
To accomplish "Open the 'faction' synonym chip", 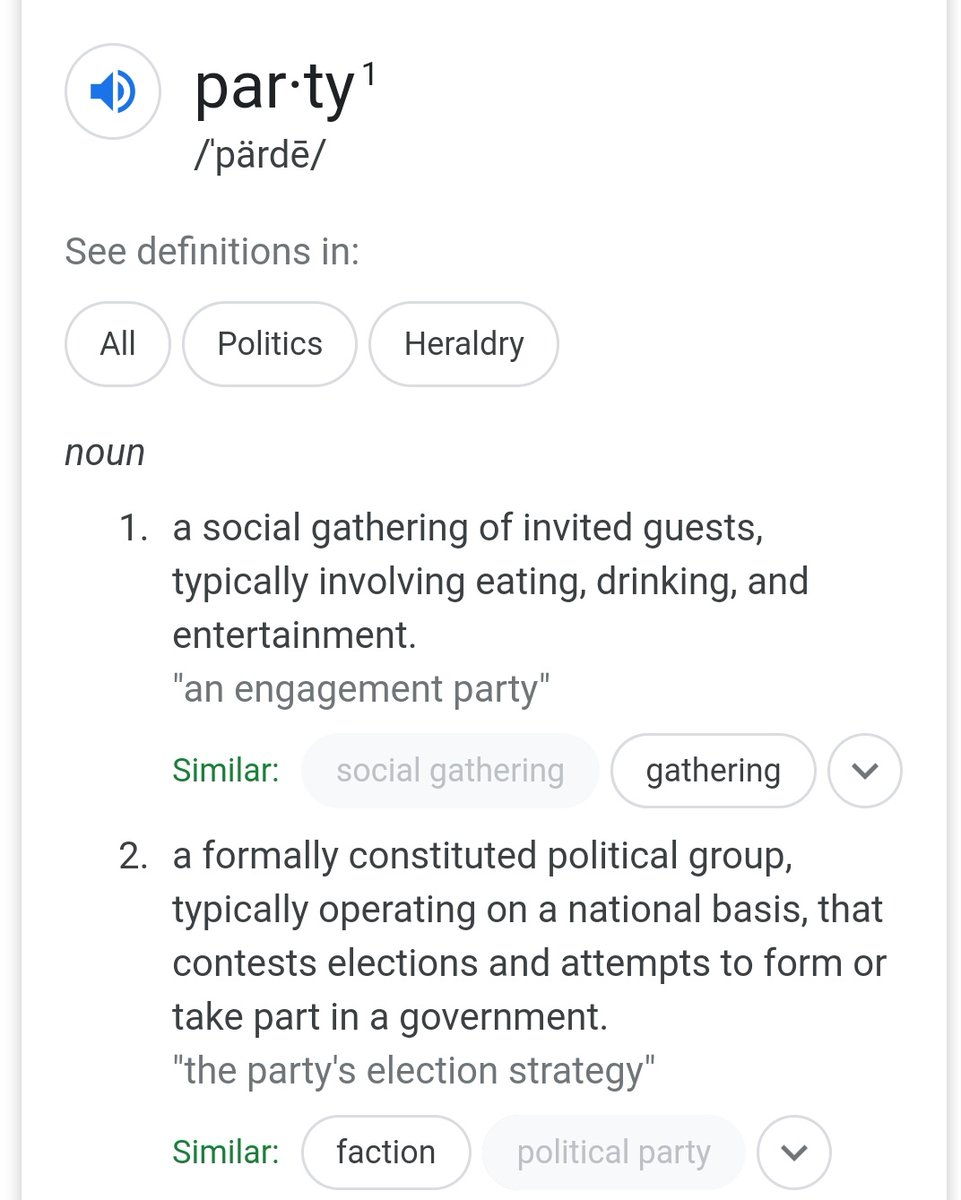I will click(385, 1152).
